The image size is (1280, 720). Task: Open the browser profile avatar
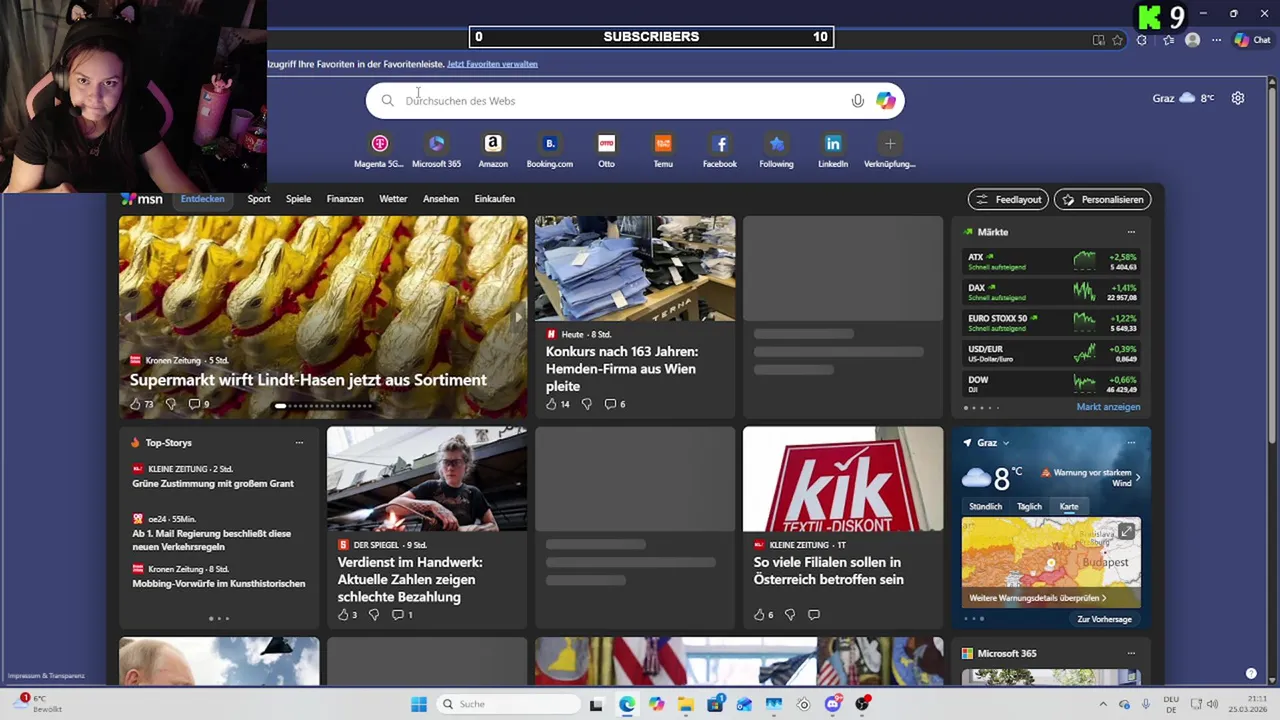[x=1192, y=40]
